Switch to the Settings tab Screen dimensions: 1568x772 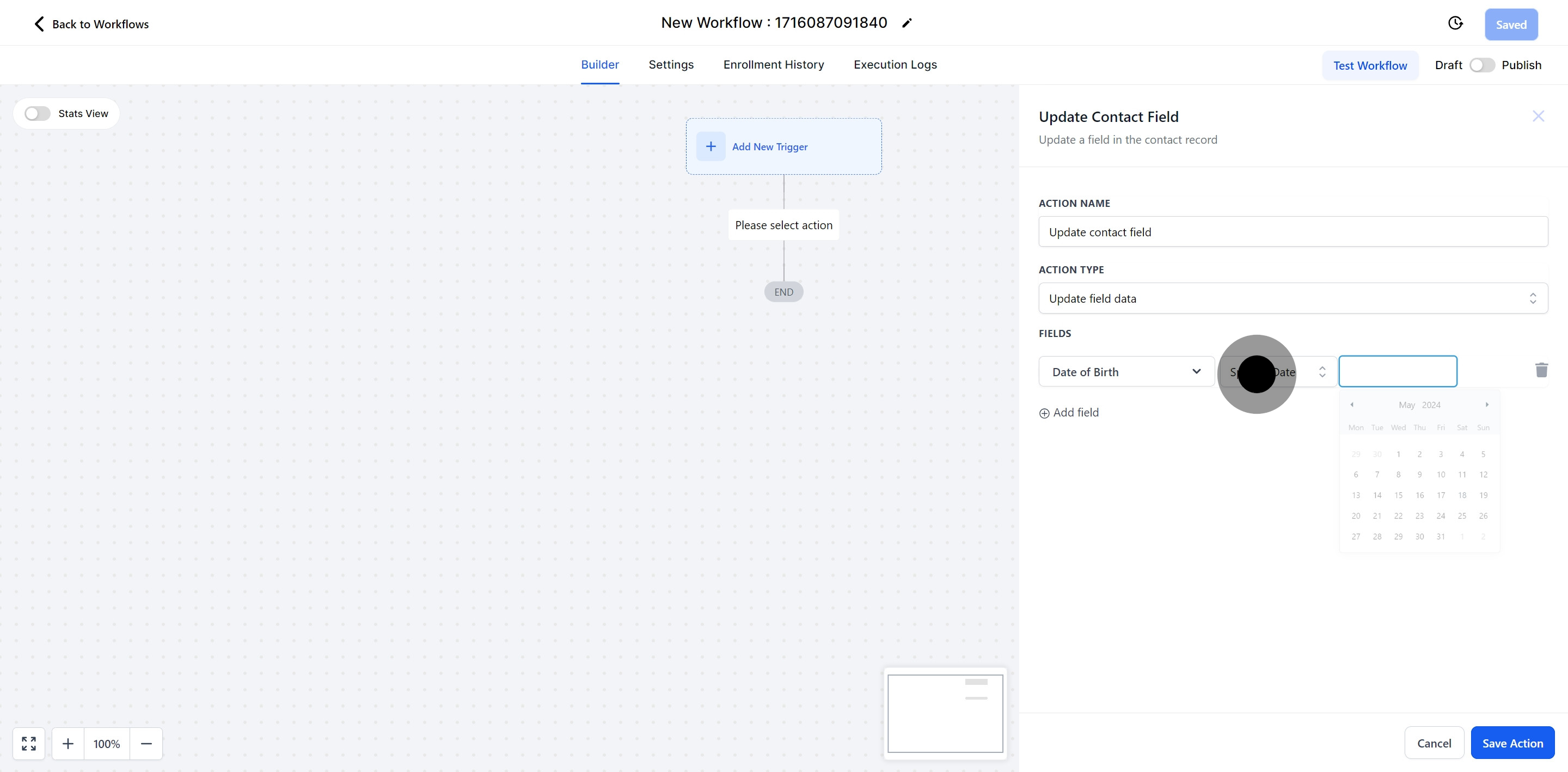click(x=671, y=65)
